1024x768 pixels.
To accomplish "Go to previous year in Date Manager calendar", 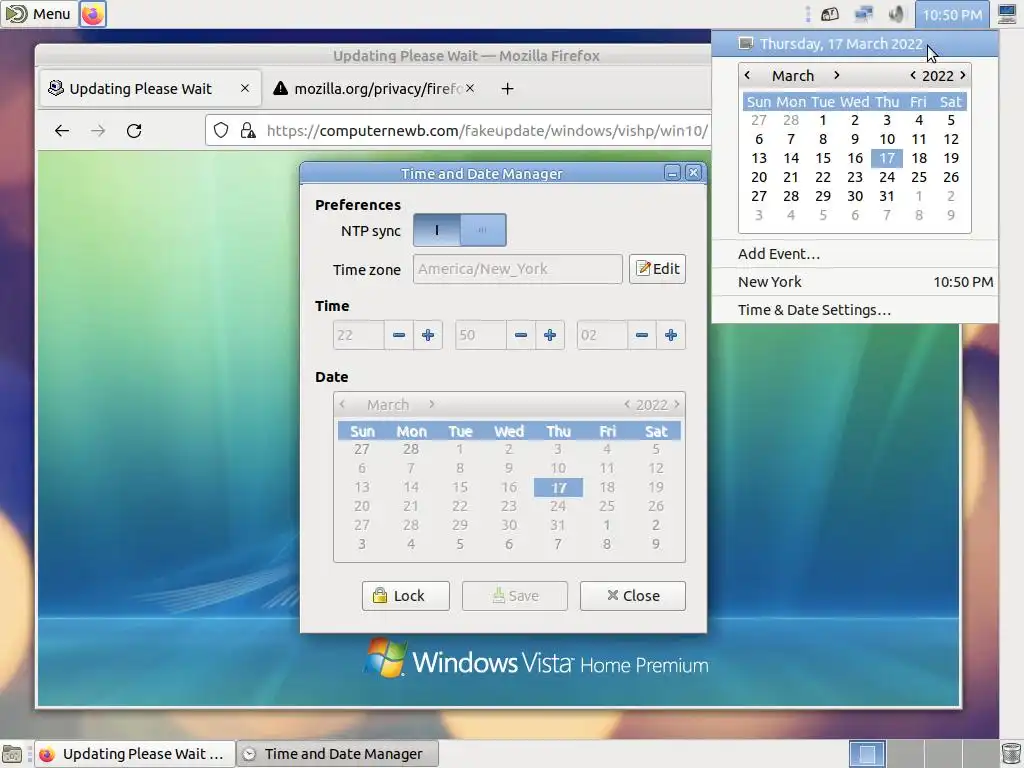I will tap(627, 404).
